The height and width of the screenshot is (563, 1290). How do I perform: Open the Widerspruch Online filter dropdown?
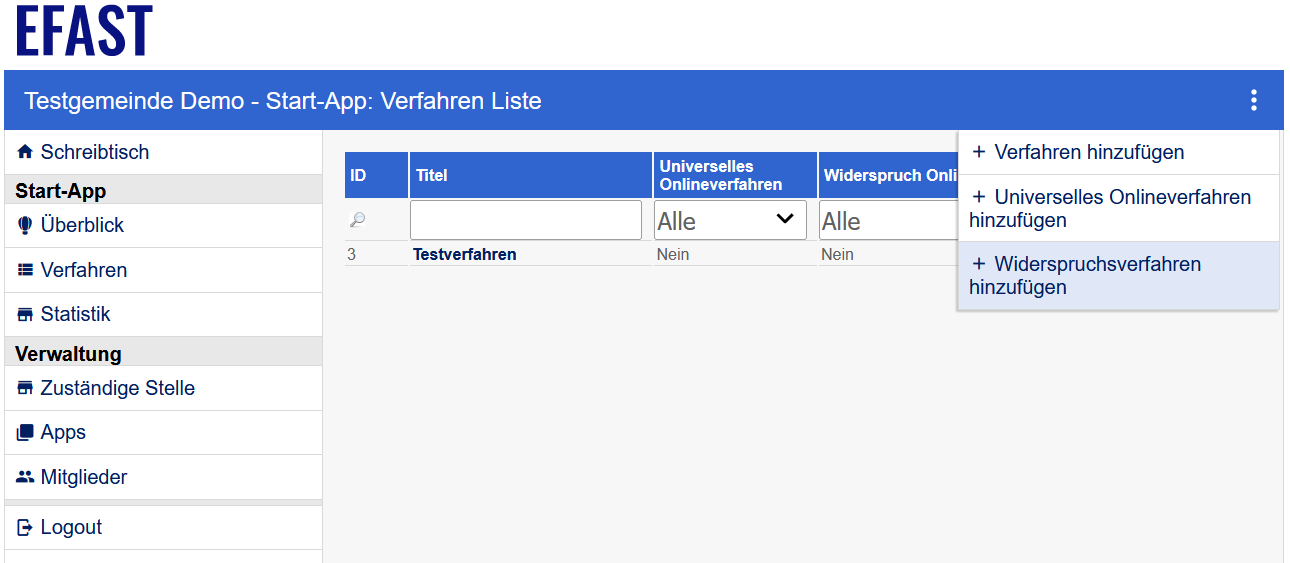point(885,220)
